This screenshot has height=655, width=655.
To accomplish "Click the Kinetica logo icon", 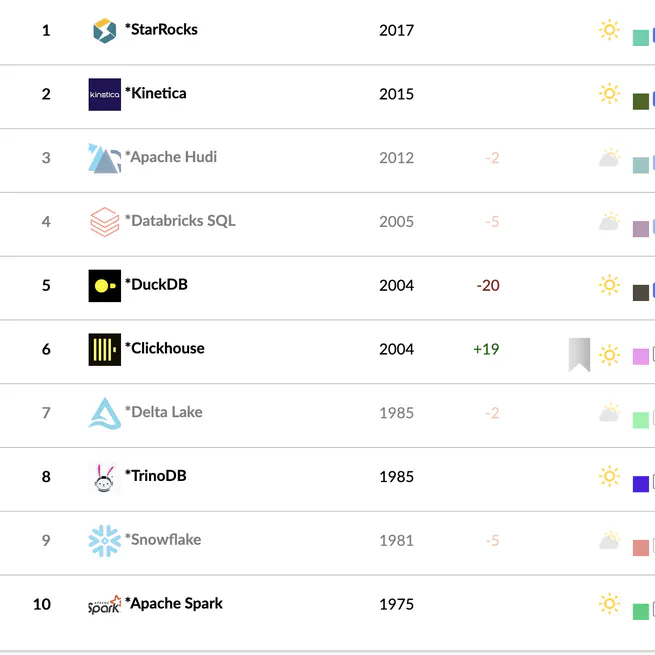I will 104,94.
